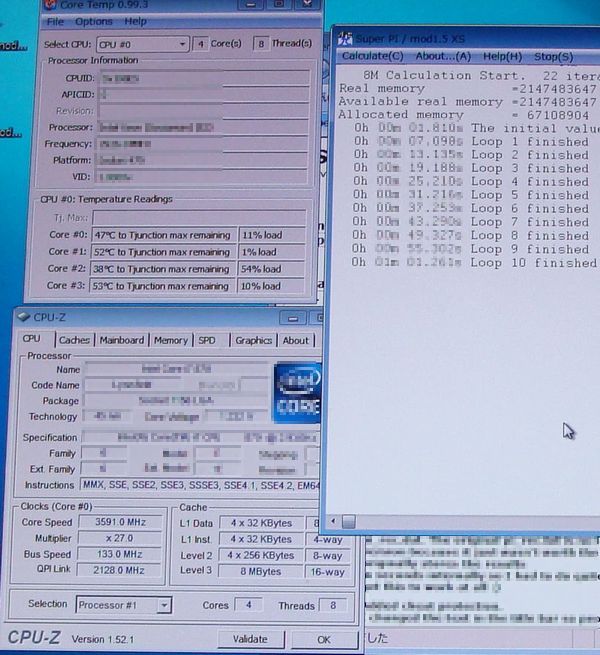Click the Super PI title bar icon
This screenshot has height=655, width=600.
345,38
